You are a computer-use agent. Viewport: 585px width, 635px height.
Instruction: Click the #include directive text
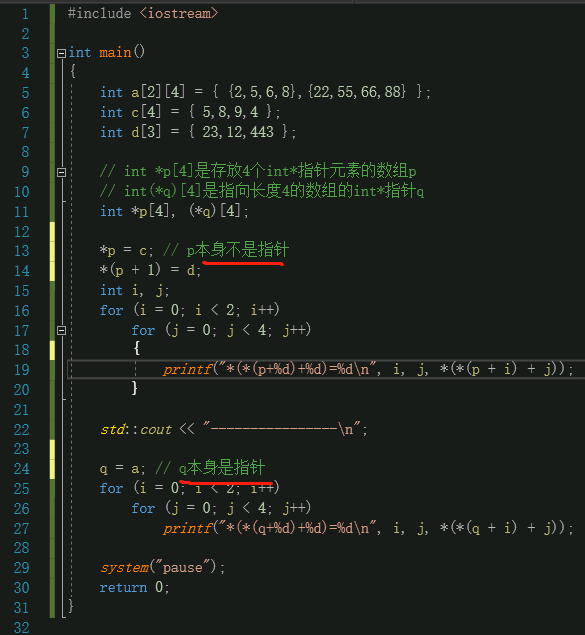tap(100, 13)
